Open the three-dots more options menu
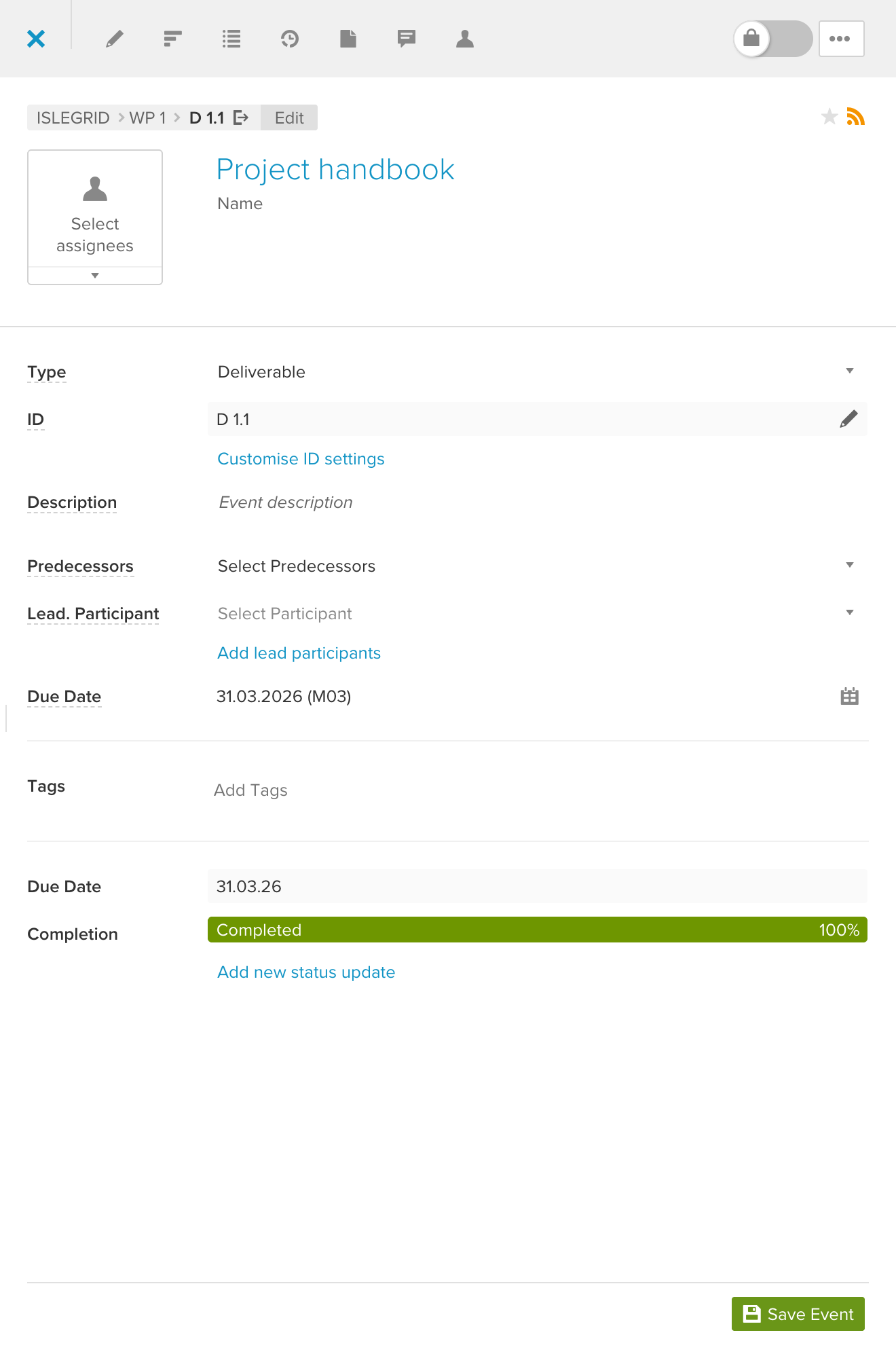 pos(841,39)
